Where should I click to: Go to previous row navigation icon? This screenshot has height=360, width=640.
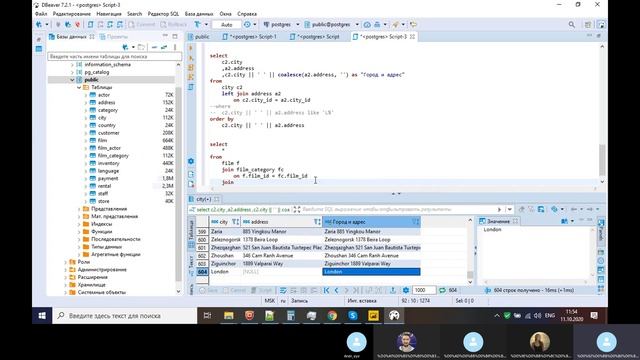(336, 290)
